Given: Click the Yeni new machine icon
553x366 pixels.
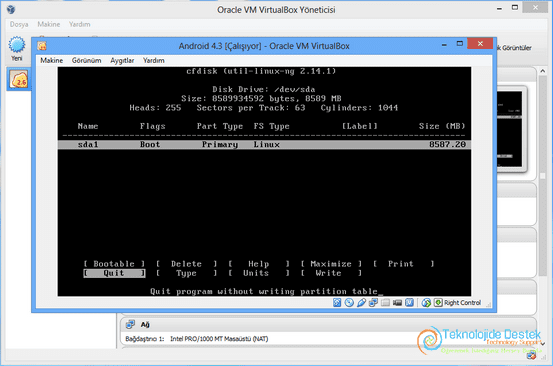Looking at the screenshot, I should coord(17,45).
